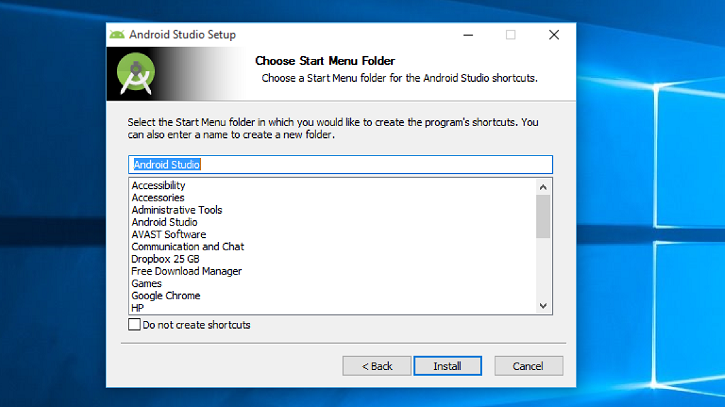Click the list scroll down arrow
The width and height of the screenshot is (725, 407).
[543, 306]
